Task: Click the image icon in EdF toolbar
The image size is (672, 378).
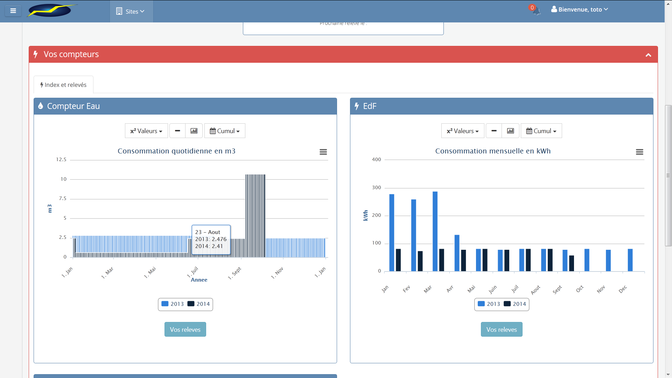Action: (510, 131)
